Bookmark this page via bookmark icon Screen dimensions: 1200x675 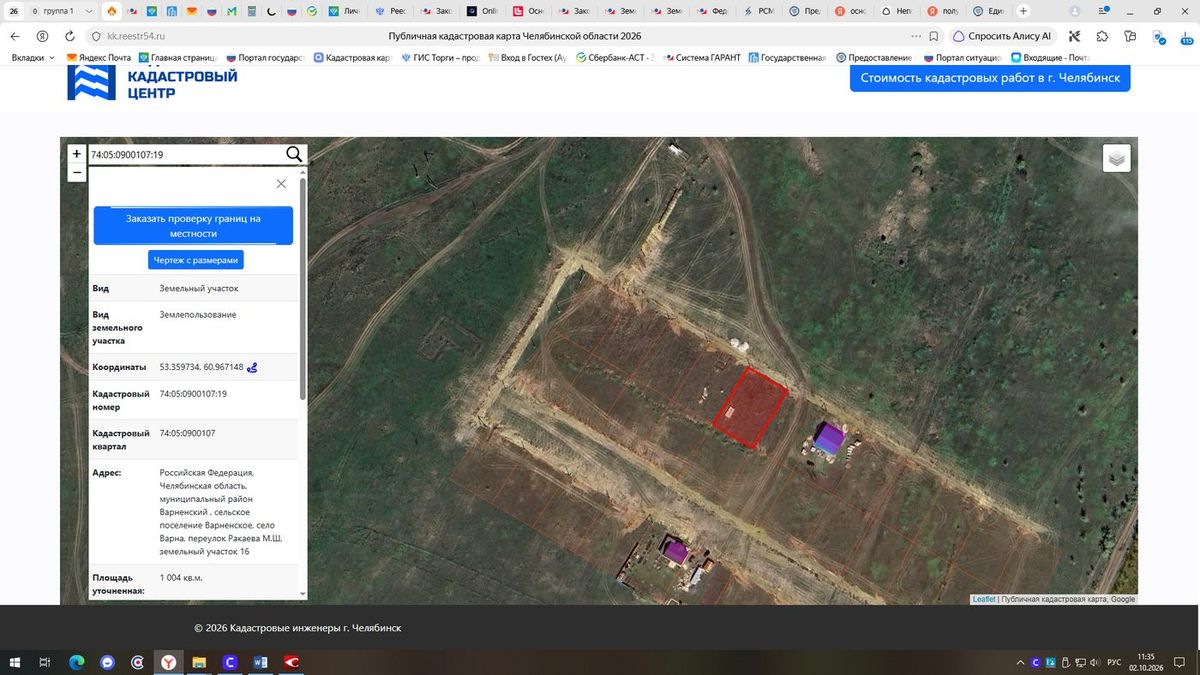point(933,36)
